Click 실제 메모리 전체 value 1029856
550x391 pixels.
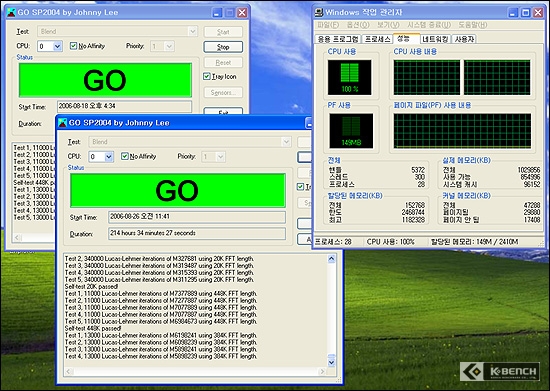[x=529, y=170]
